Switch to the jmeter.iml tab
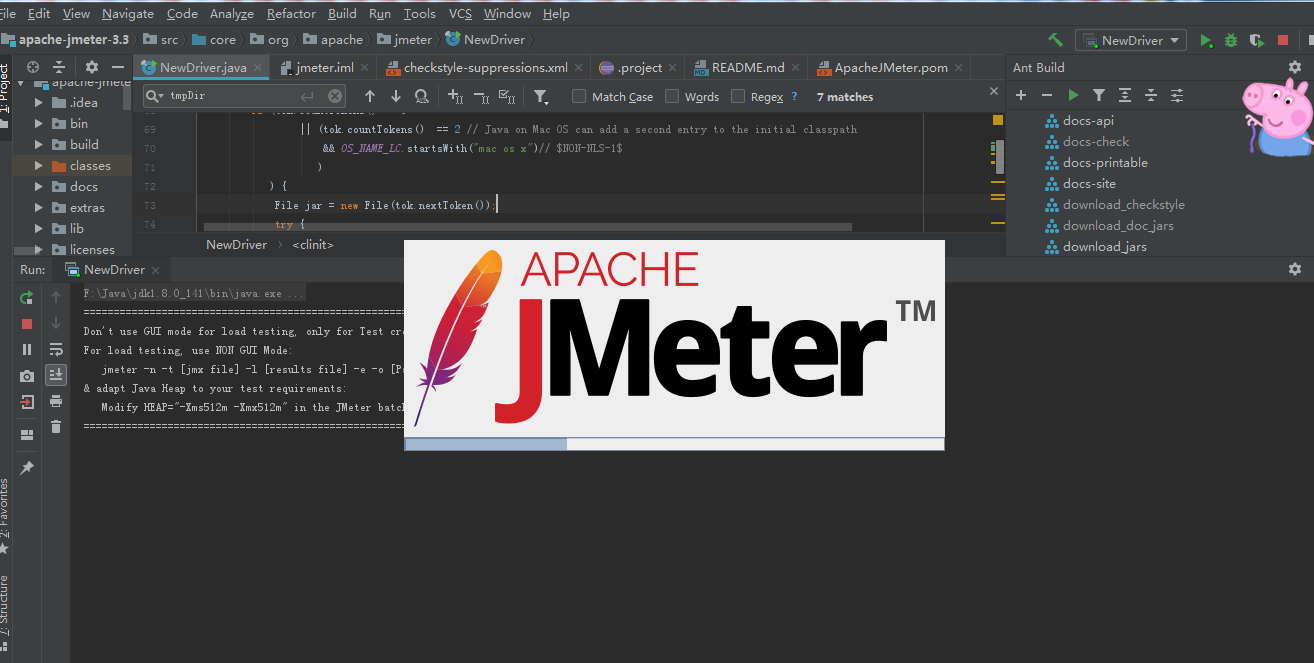The width and height of the screenshot is (1314, 663). coord(325,67)
